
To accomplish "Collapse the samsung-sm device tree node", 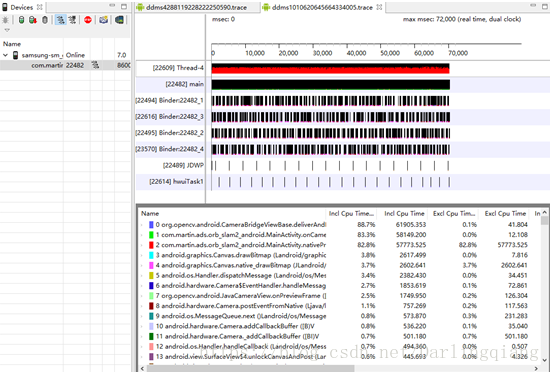I will coord(5,55).
